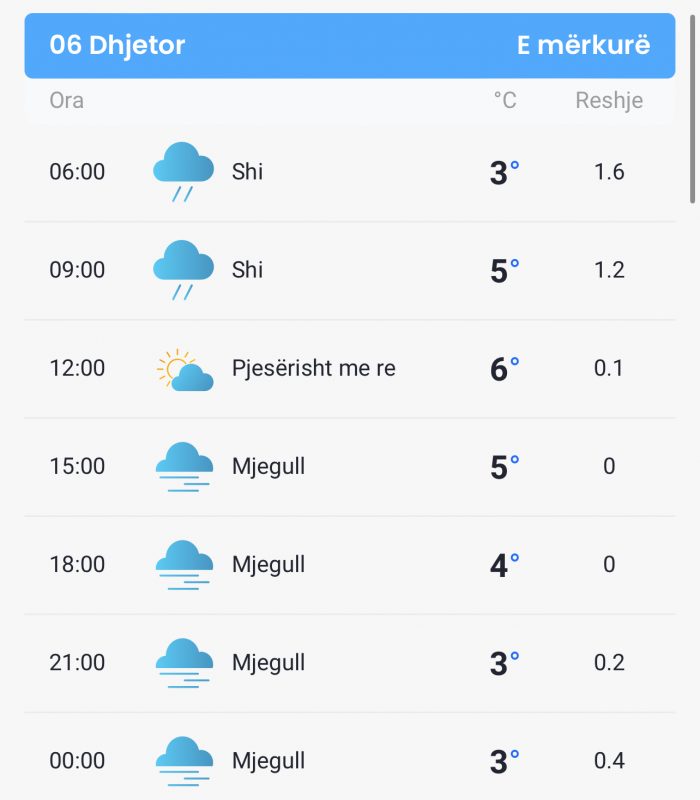
Task: Select the partly cloudy sun icon at 12:00
Action: [x=185, y=370]
